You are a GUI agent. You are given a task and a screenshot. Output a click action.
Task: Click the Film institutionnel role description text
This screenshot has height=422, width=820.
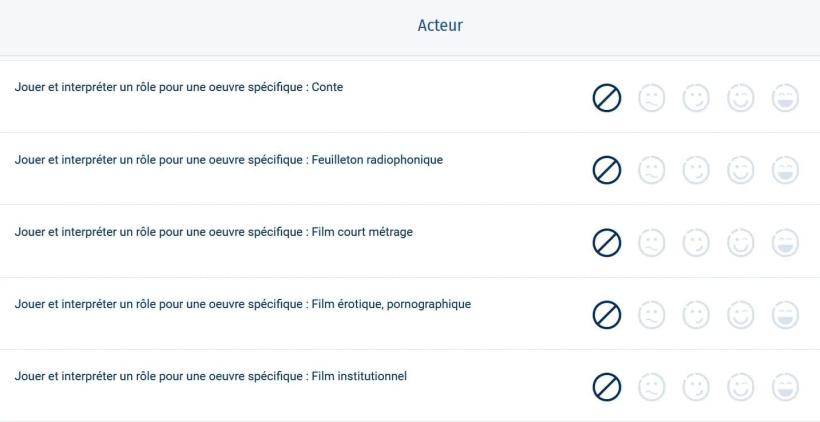pyautogui.click(x=211, y=376)
